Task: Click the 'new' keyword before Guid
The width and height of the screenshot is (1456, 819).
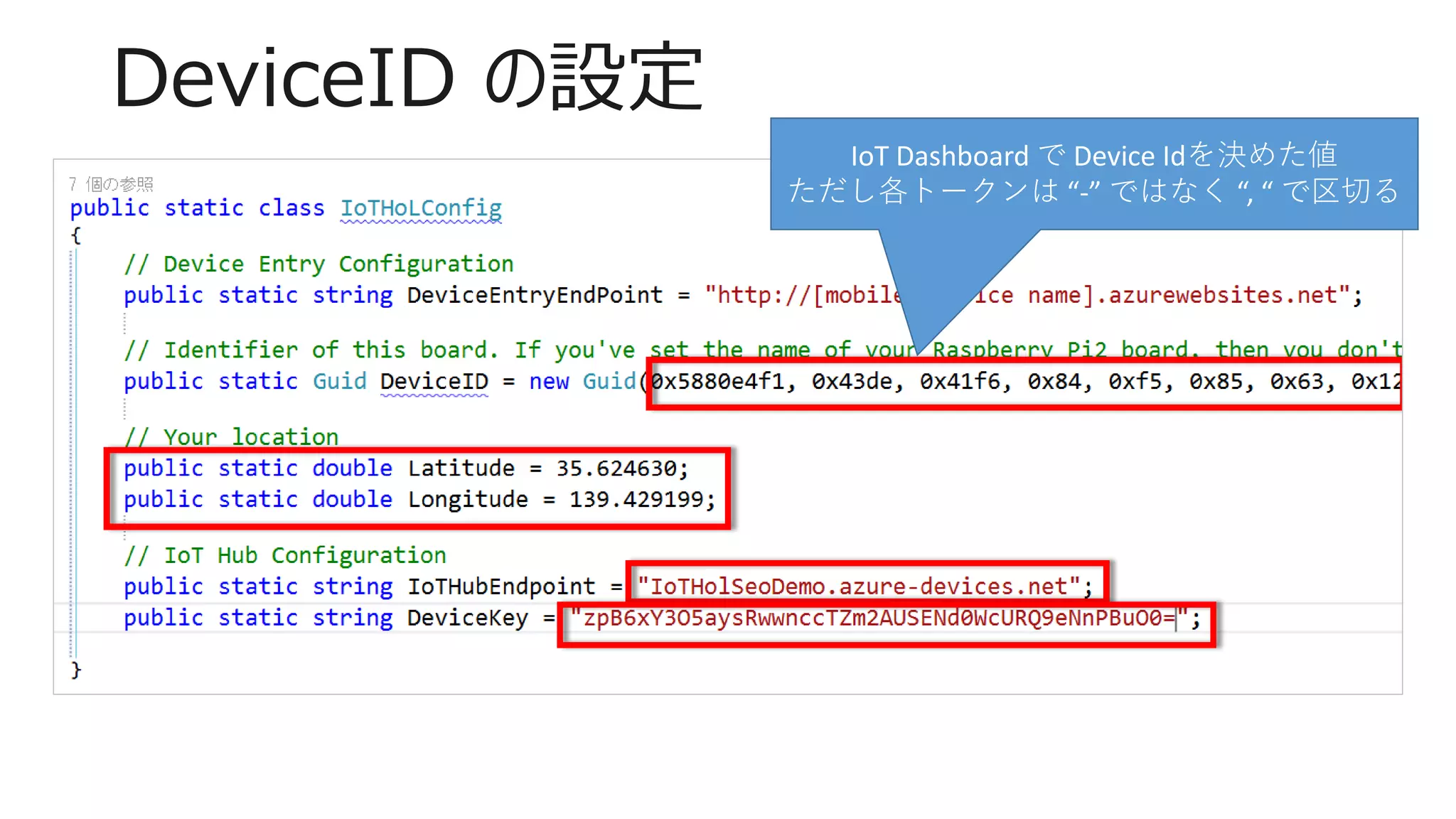Action: coord(549,382)
